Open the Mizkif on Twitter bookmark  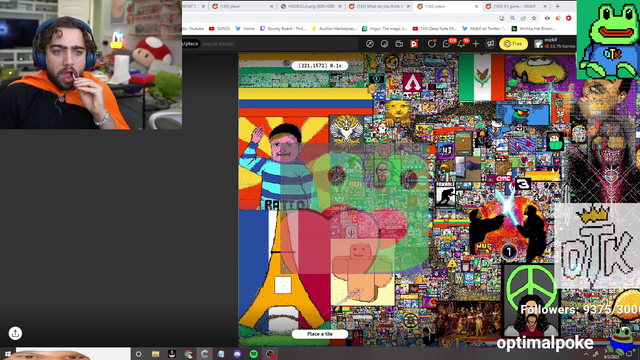pyautogui.click(x=484, y=29)
